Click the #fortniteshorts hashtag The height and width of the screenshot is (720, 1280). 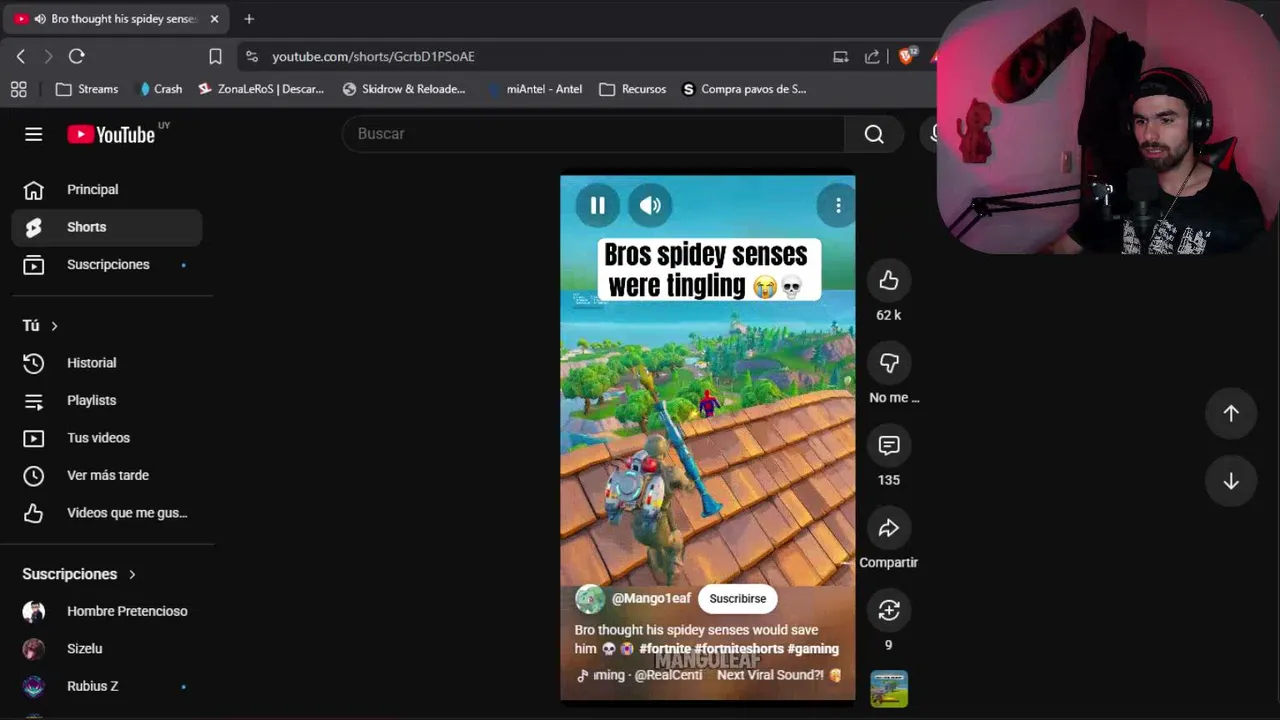click(739, 649)
